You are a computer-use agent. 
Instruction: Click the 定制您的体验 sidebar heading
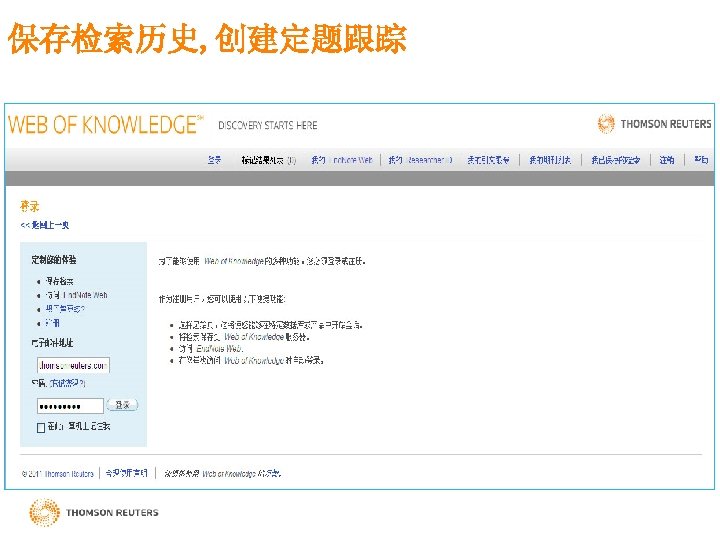[x=54, y=260]
